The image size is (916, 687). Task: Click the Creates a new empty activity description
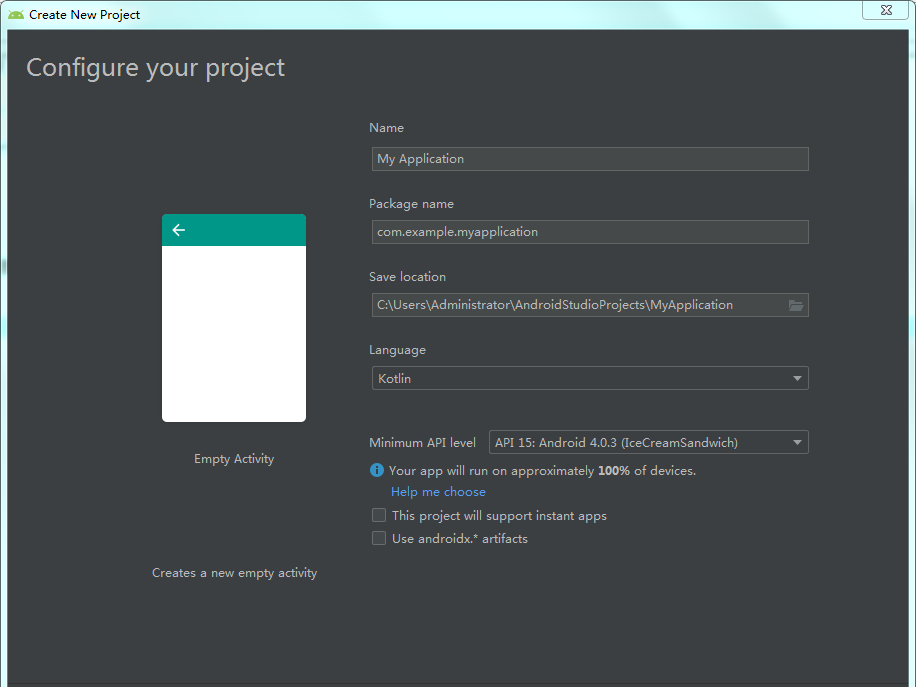tap(234, 573)
